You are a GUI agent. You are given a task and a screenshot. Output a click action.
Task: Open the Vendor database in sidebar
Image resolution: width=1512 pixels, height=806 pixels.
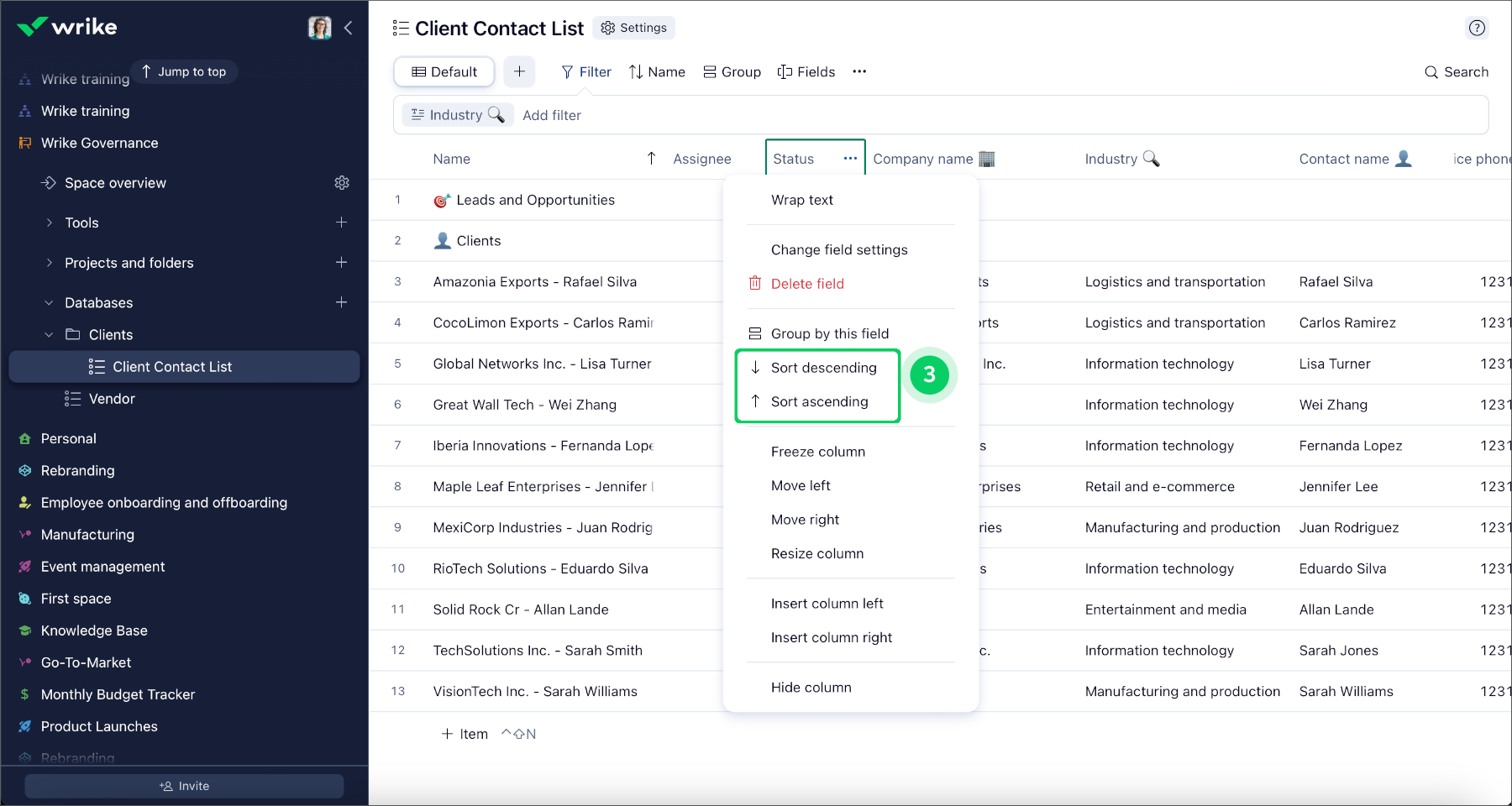coord(112,399)
